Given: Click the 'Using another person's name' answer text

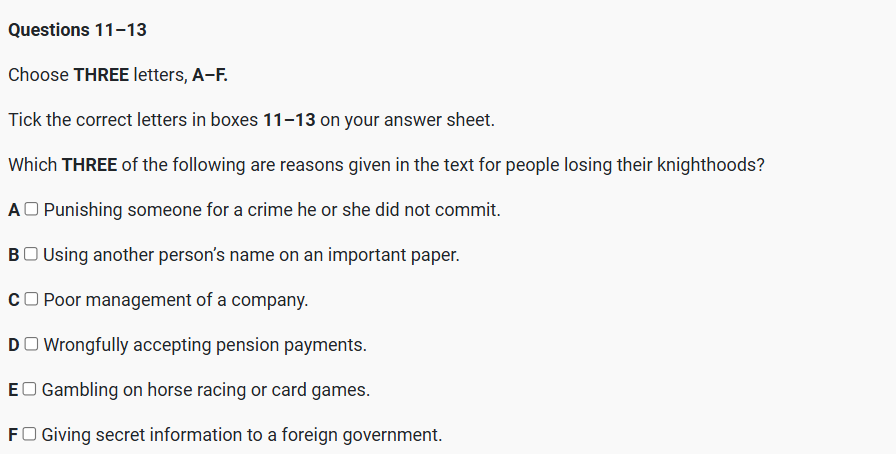Looking at the screenshot, I should [251, 255].
